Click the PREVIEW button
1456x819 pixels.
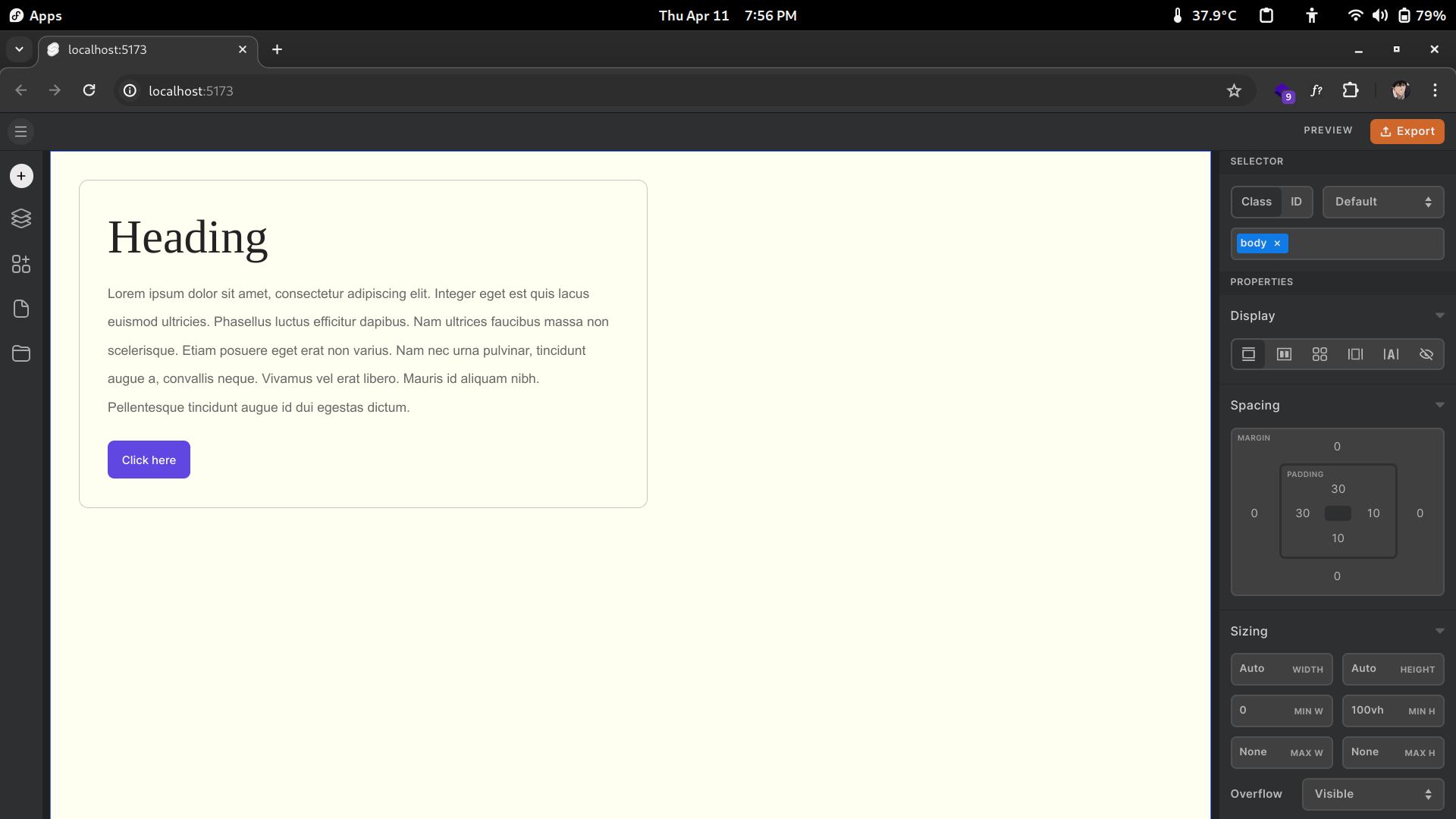click(x=1328, y=130)
